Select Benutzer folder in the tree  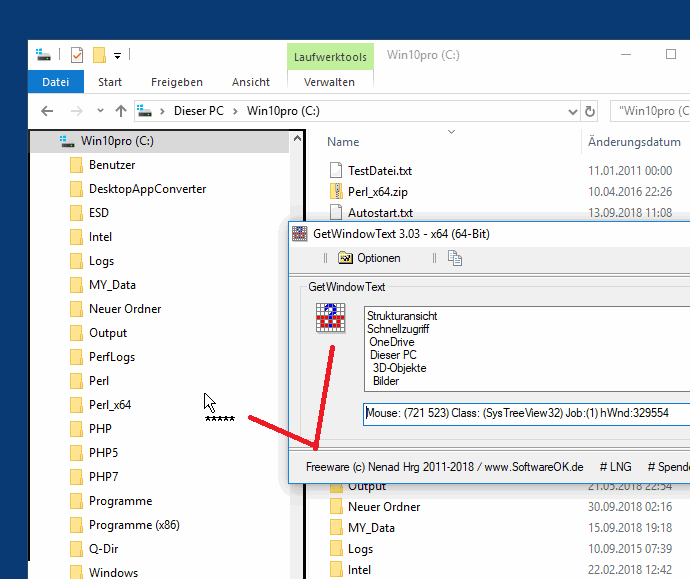pyautogui.click(x=112, y=165)
